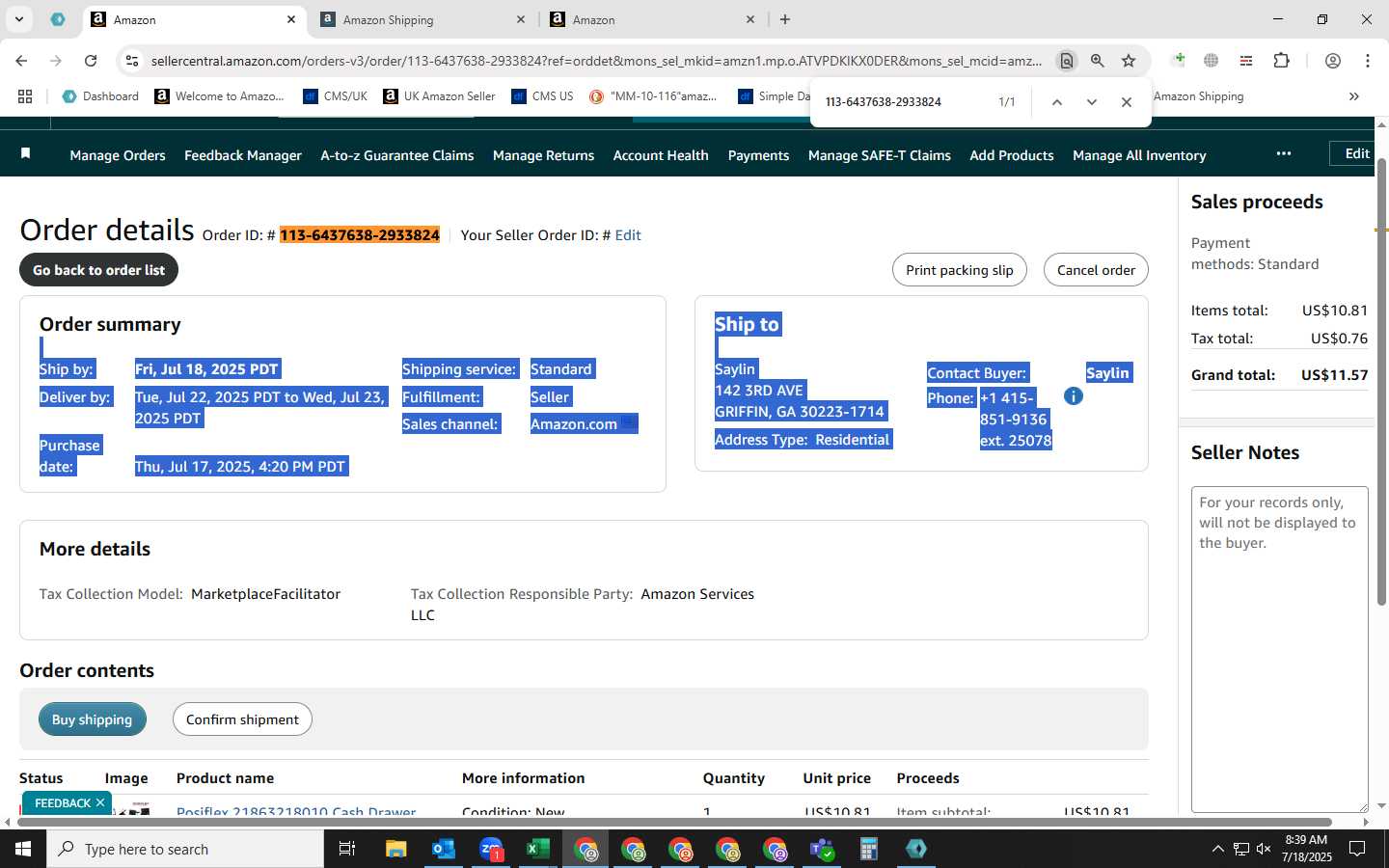Open Manage Returns in the navigation bar

coord(543,155)
